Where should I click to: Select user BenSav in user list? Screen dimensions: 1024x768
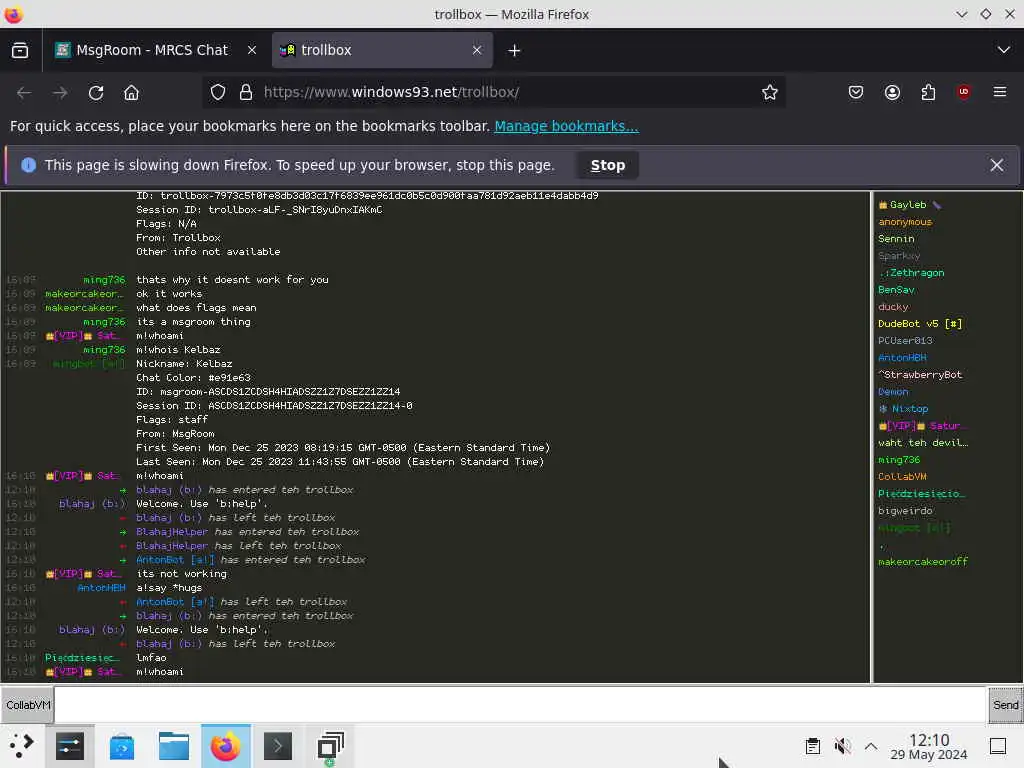pyautogui.click(x=896, y=290)
